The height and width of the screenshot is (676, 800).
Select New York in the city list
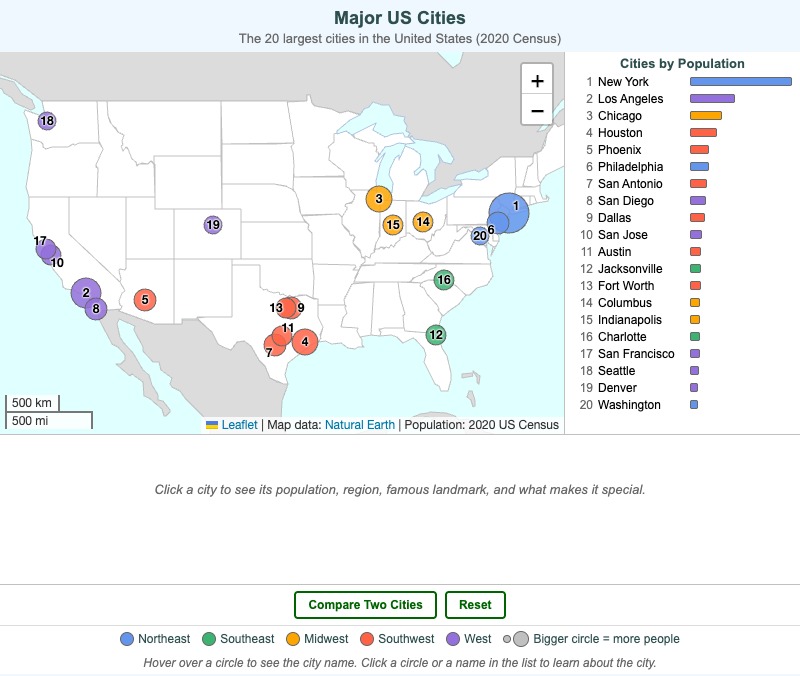686,82
